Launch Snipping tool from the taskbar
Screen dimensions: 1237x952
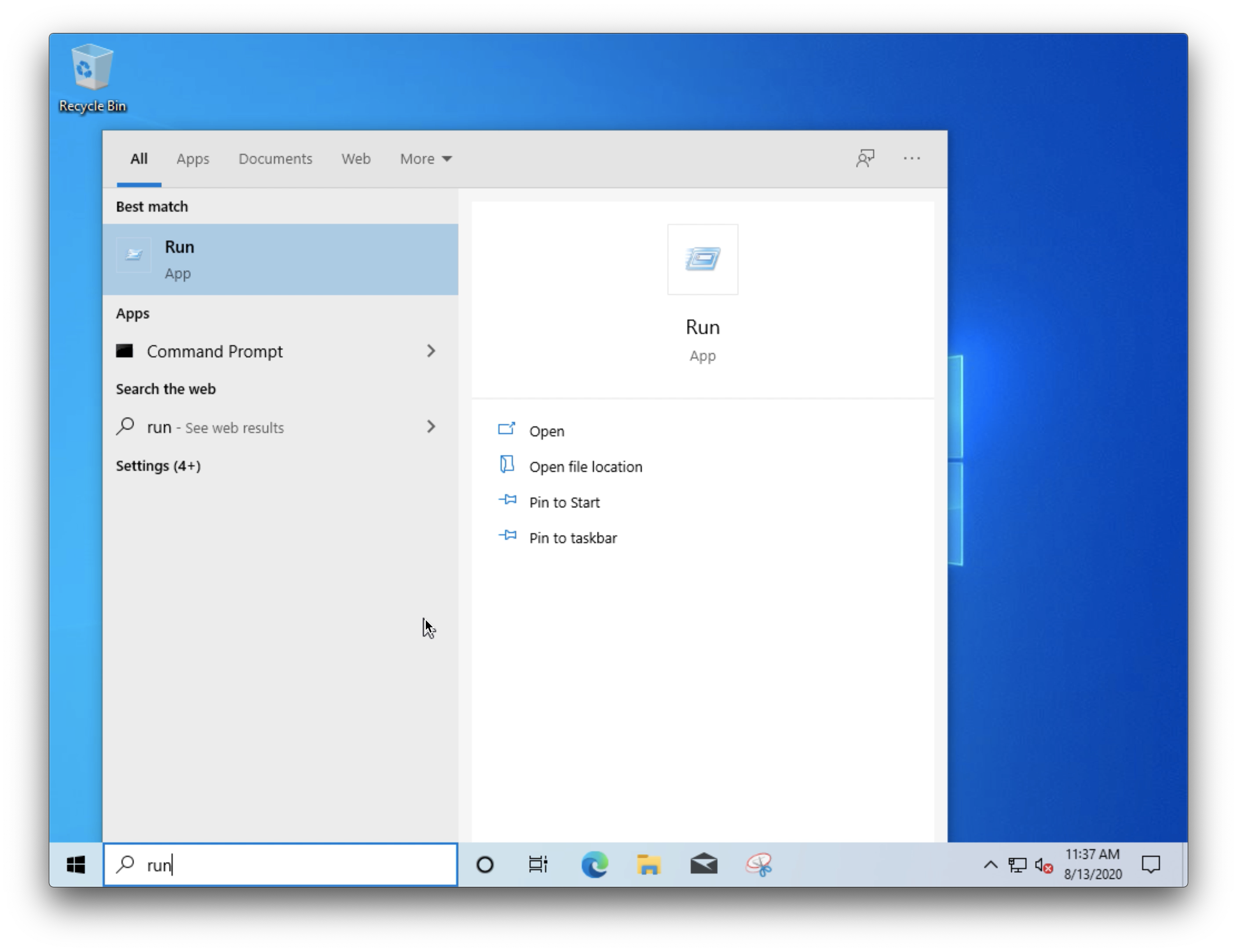(x=758, y=865)
